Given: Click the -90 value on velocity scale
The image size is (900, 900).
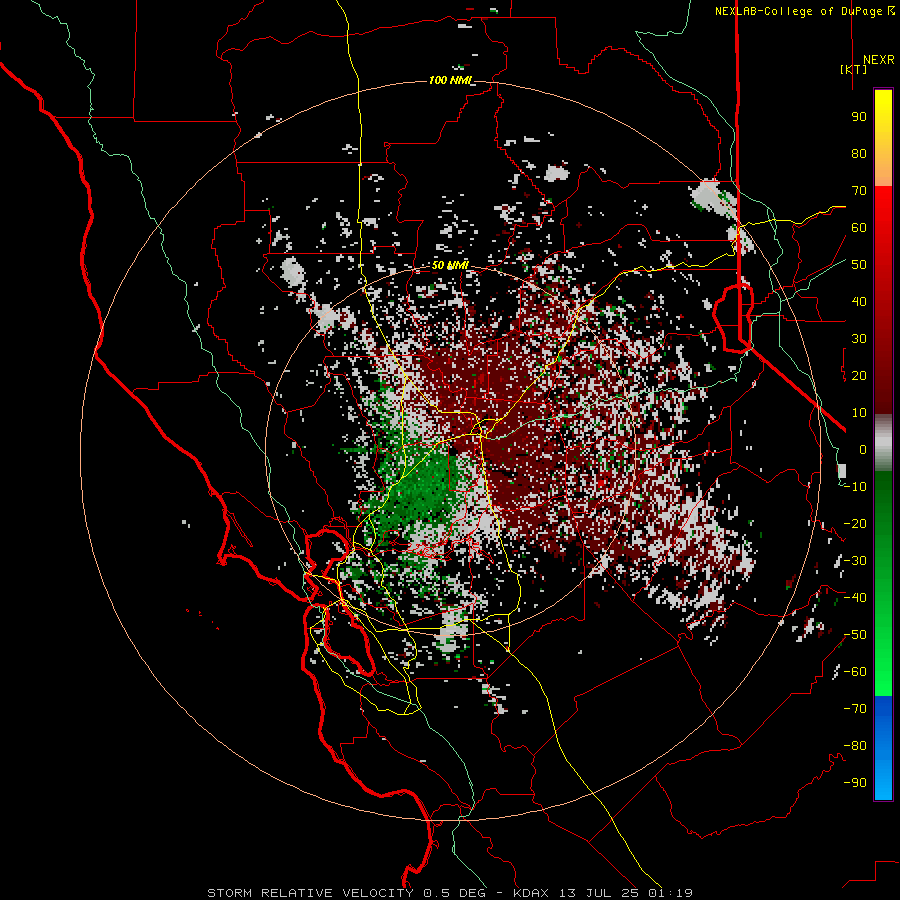Looking at the screenshot, I should coord(855,783).
